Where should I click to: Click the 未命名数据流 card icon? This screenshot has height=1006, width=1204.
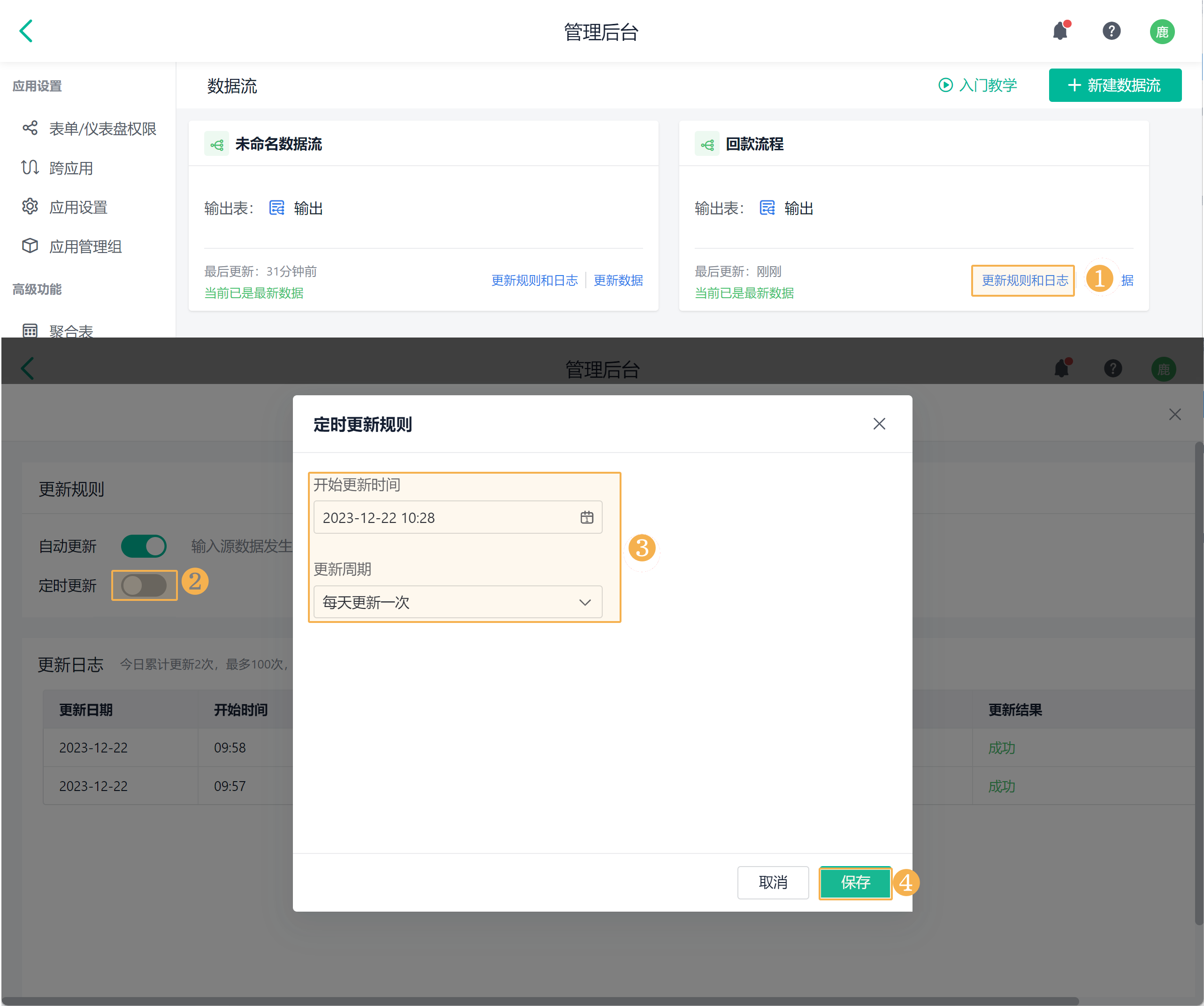click(216, 145)
